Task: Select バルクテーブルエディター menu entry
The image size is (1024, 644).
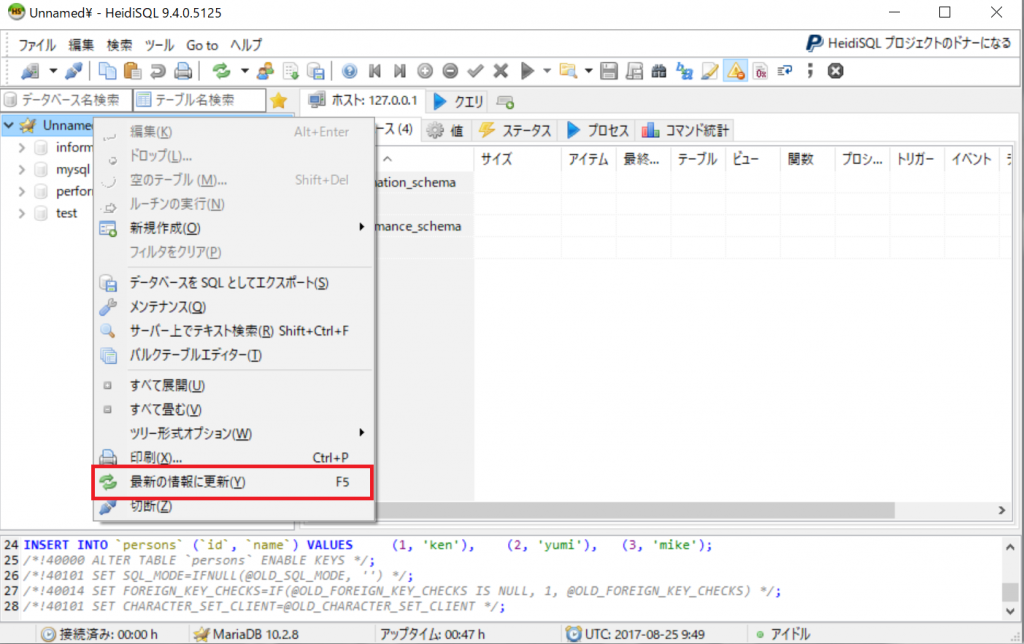Action: (233, 355)
